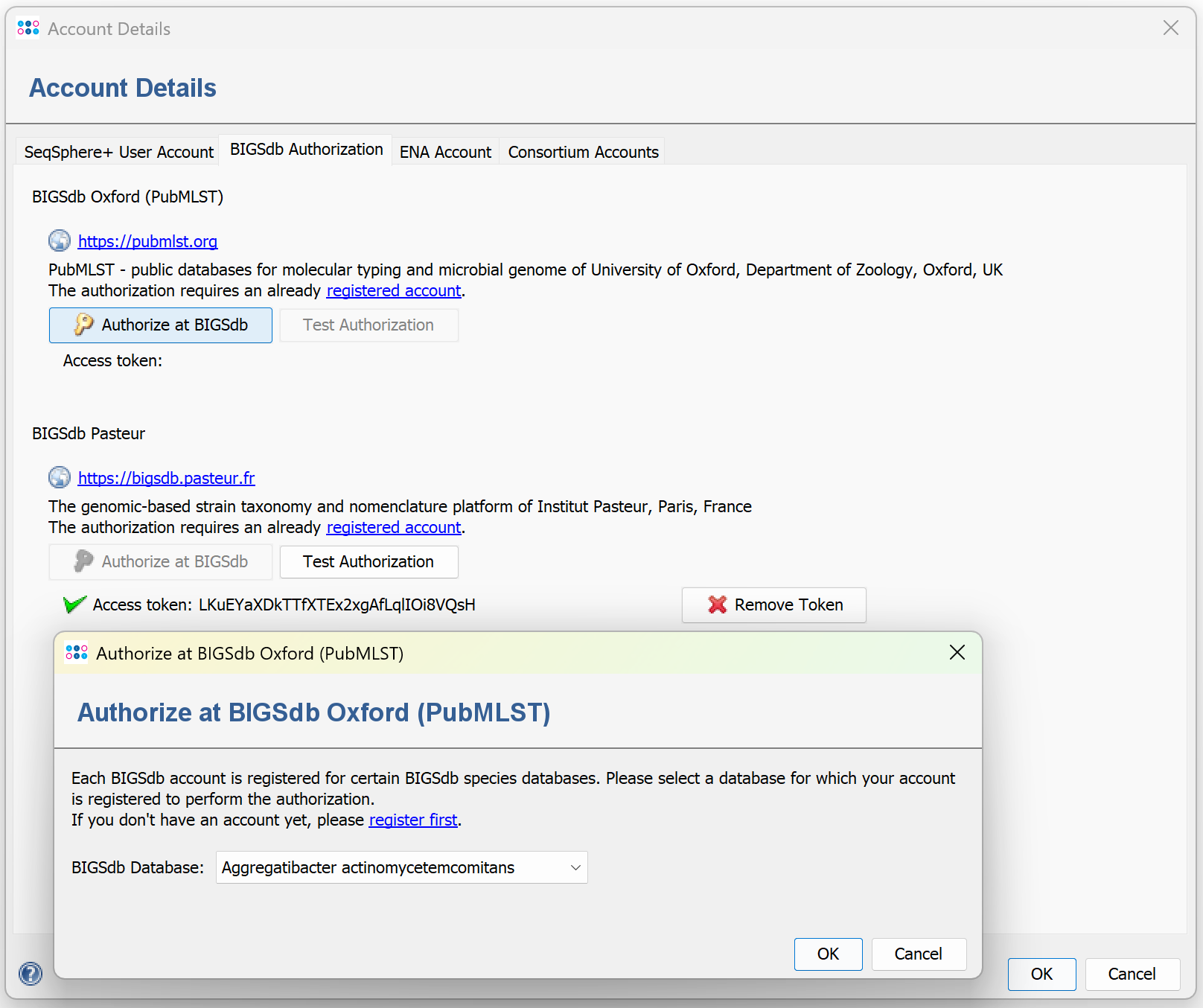Screen dimensions: 1203x1008
Task: Close the Authorize at BIGSdb Oxford dialog
Action: click(957, 652)
